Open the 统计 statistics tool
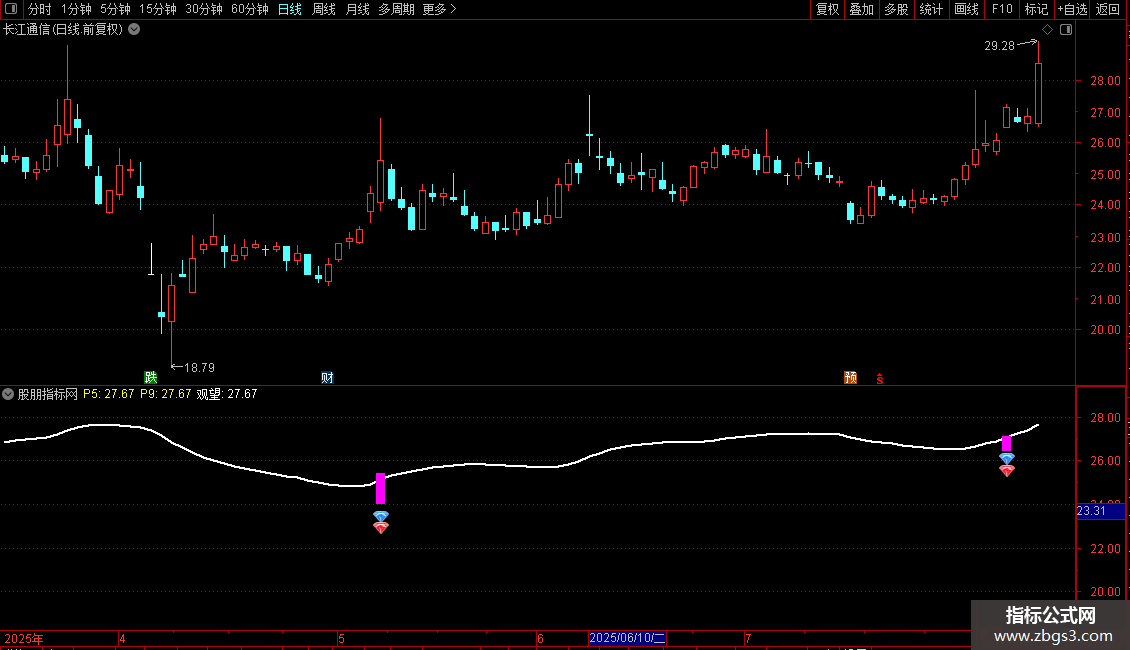The image size is (1130, 650). pos(931,9)
